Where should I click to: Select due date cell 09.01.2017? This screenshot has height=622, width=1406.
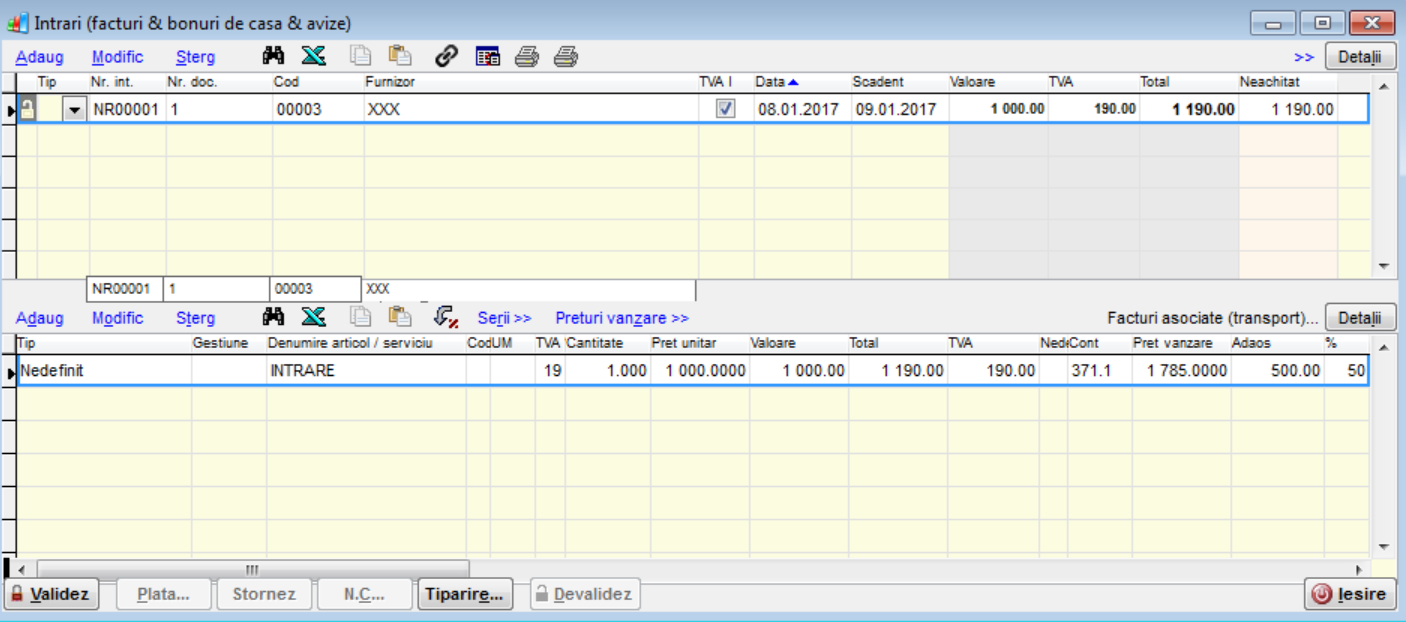898,109
